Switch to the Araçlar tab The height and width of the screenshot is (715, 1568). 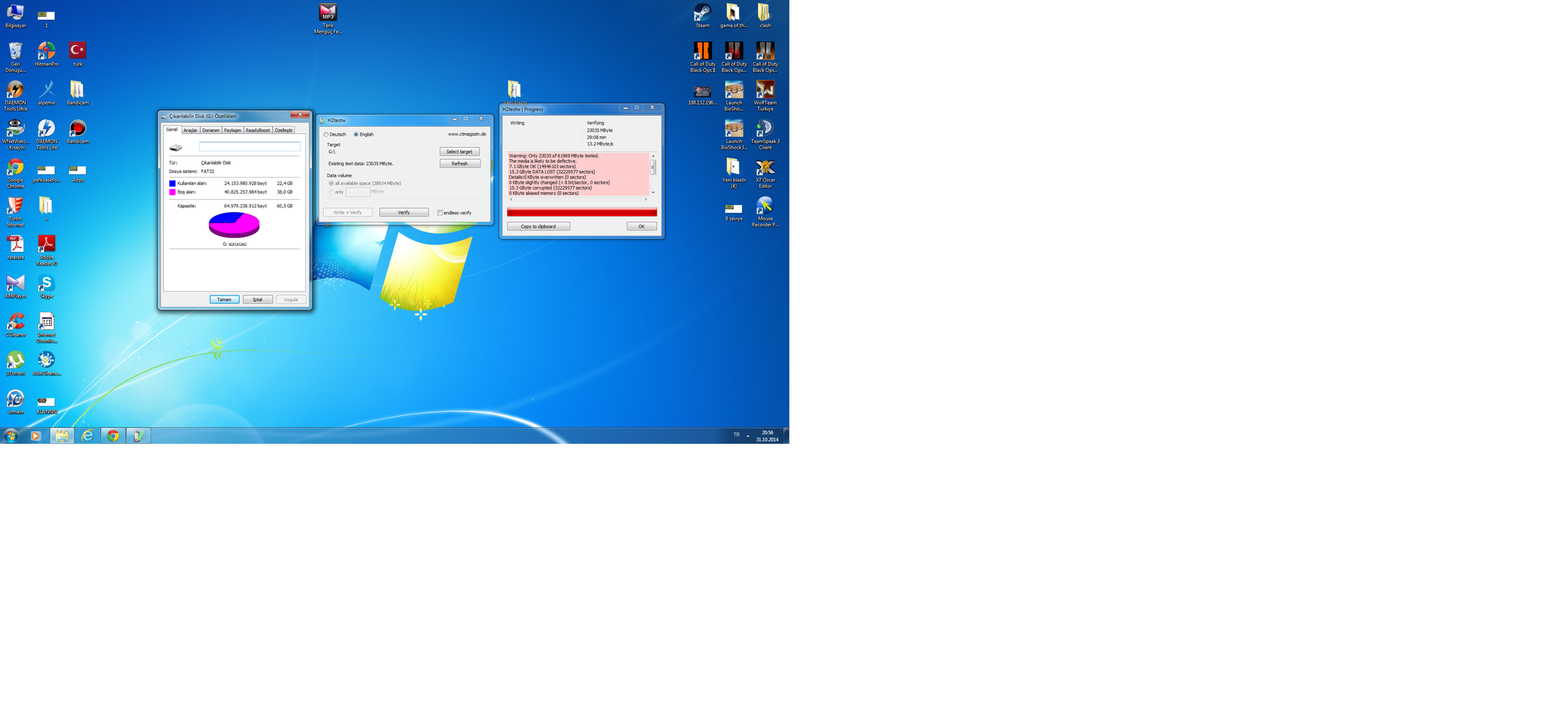(x=190, y=130)
